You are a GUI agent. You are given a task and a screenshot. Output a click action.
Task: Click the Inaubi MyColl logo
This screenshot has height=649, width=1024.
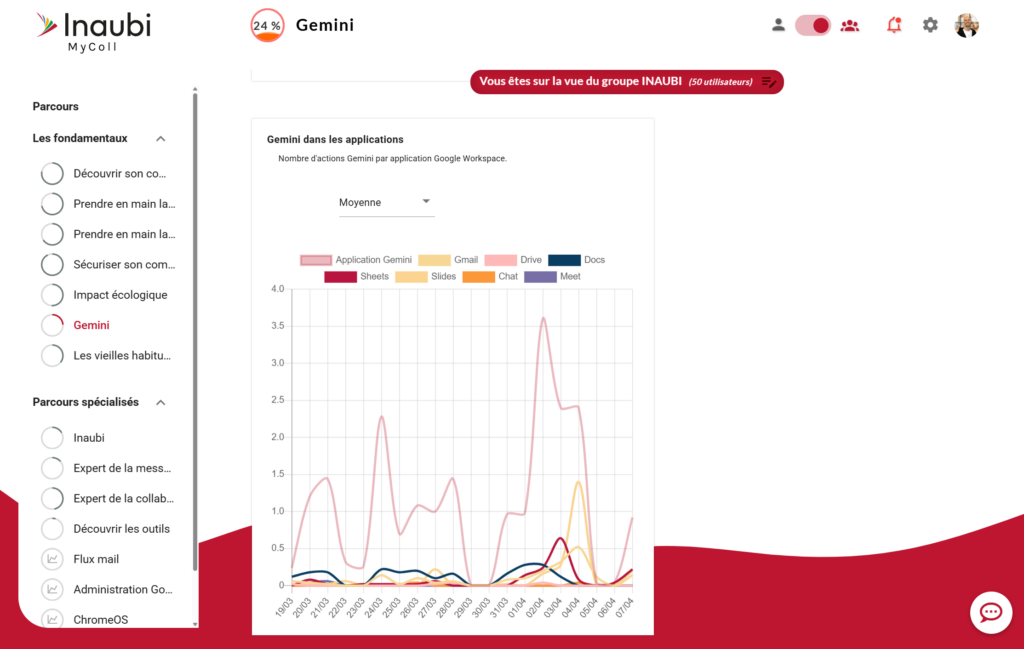[x=93, y=31]
